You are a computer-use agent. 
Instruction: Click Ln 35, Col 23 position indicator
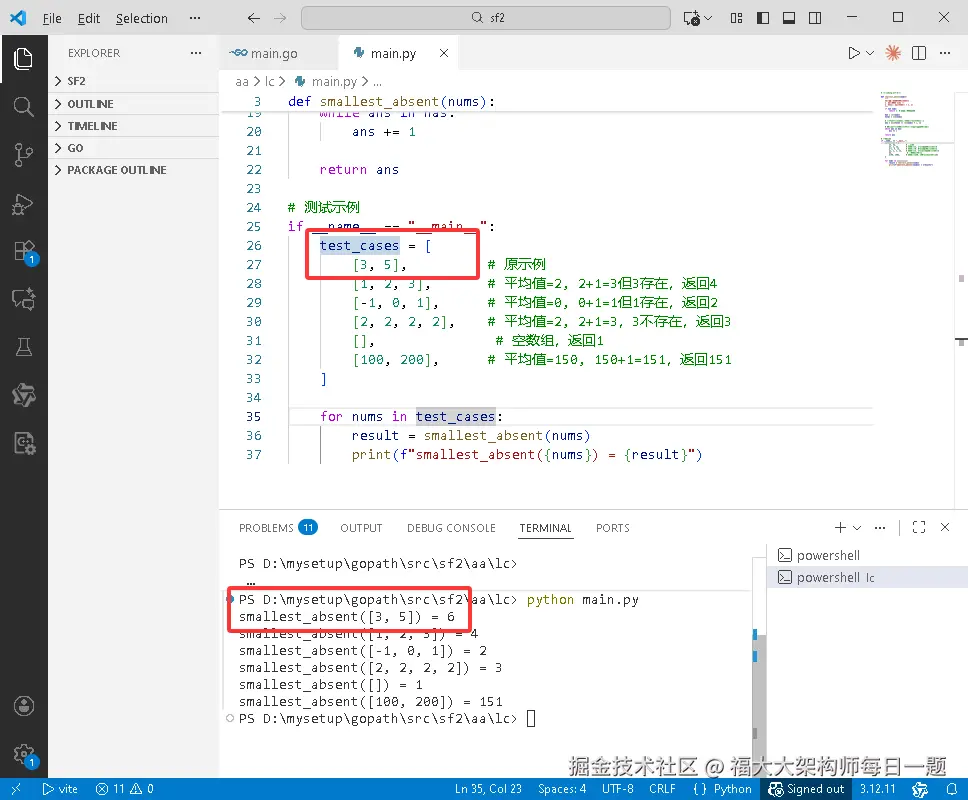pos(488,789)
